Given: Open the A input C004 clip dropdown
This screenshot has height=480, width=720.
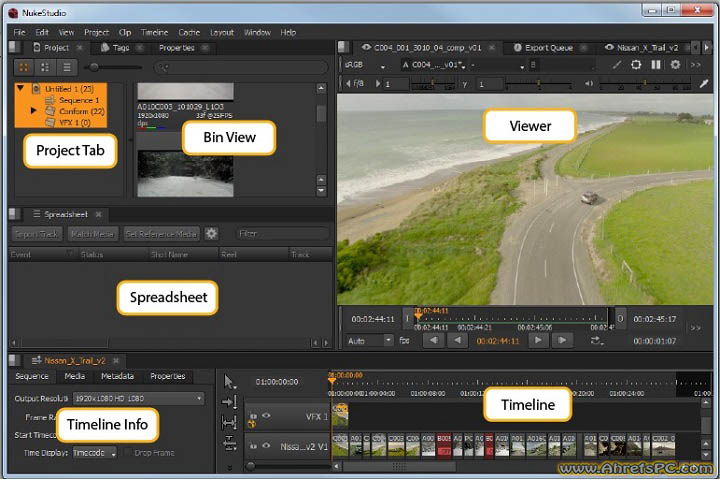Looking at the screenshot, I should (434, 65).
